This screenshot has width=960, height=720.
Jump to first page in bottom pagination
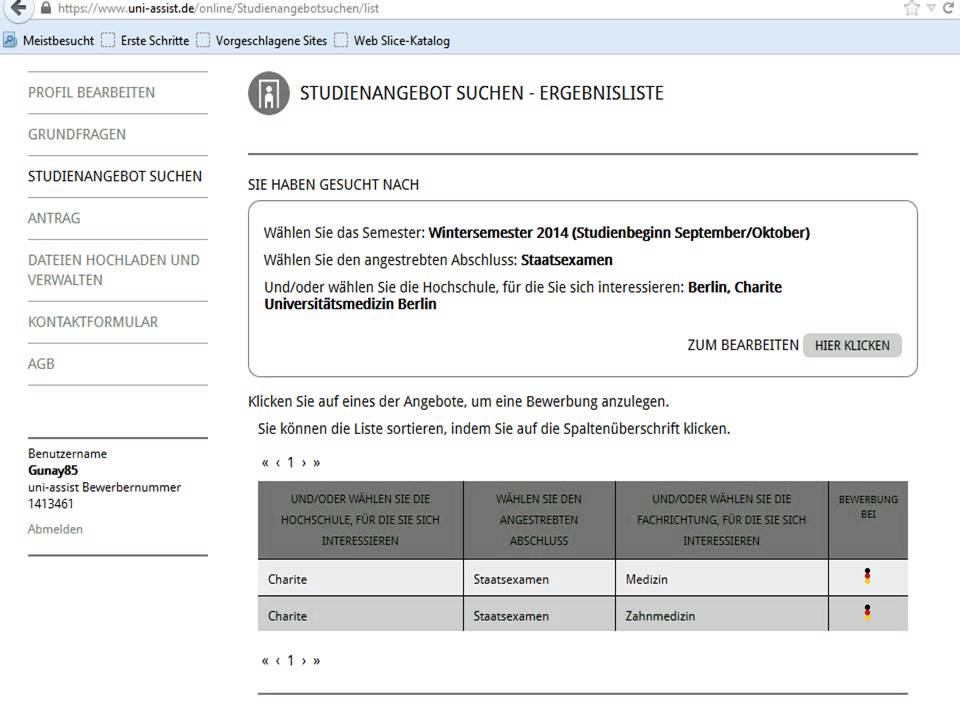[265, 661]
